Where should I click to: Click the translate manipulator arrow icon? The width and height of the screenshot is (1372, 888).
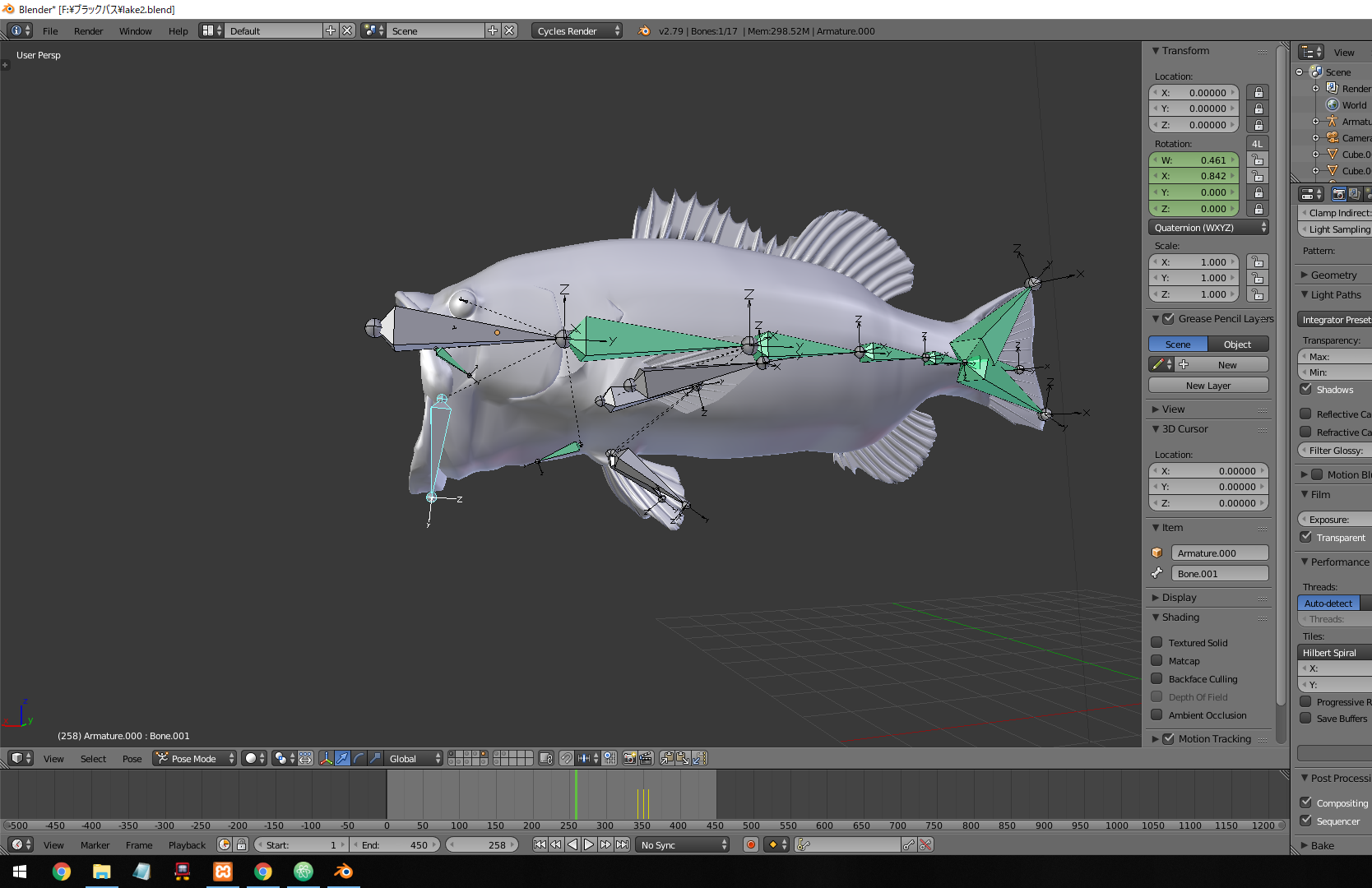342,758
